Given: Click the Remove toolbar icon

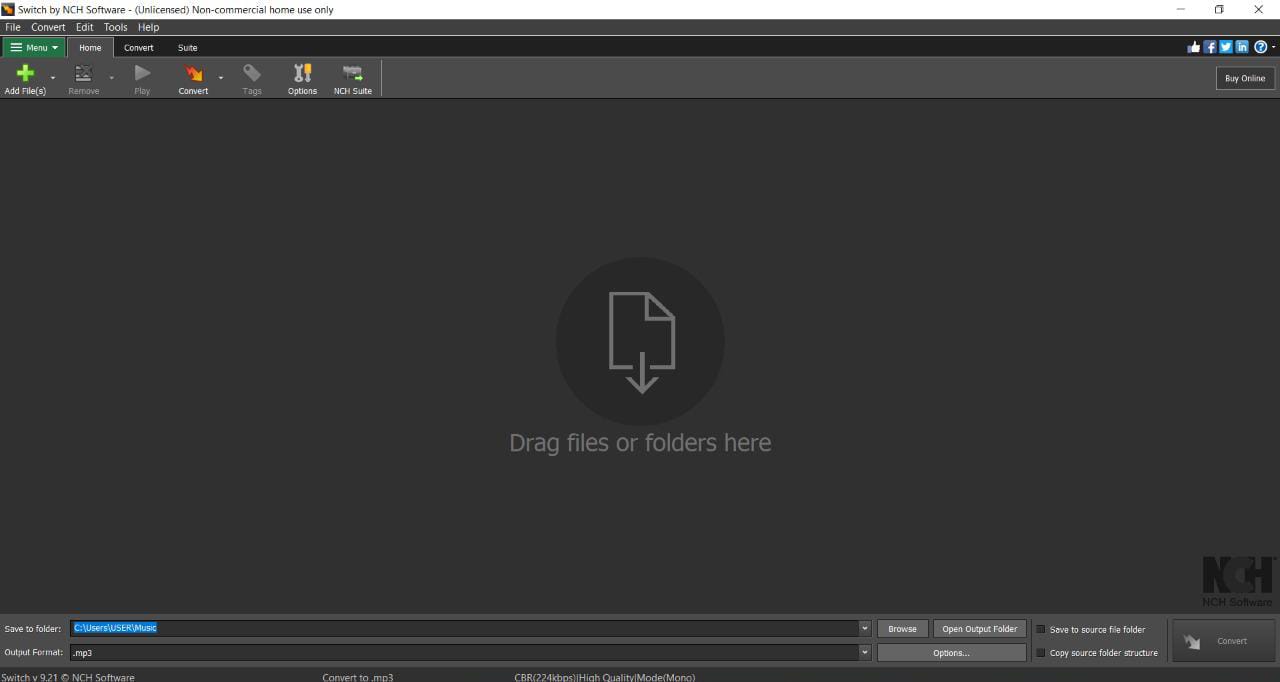Looking at the screenshot, I should [83, 73].
